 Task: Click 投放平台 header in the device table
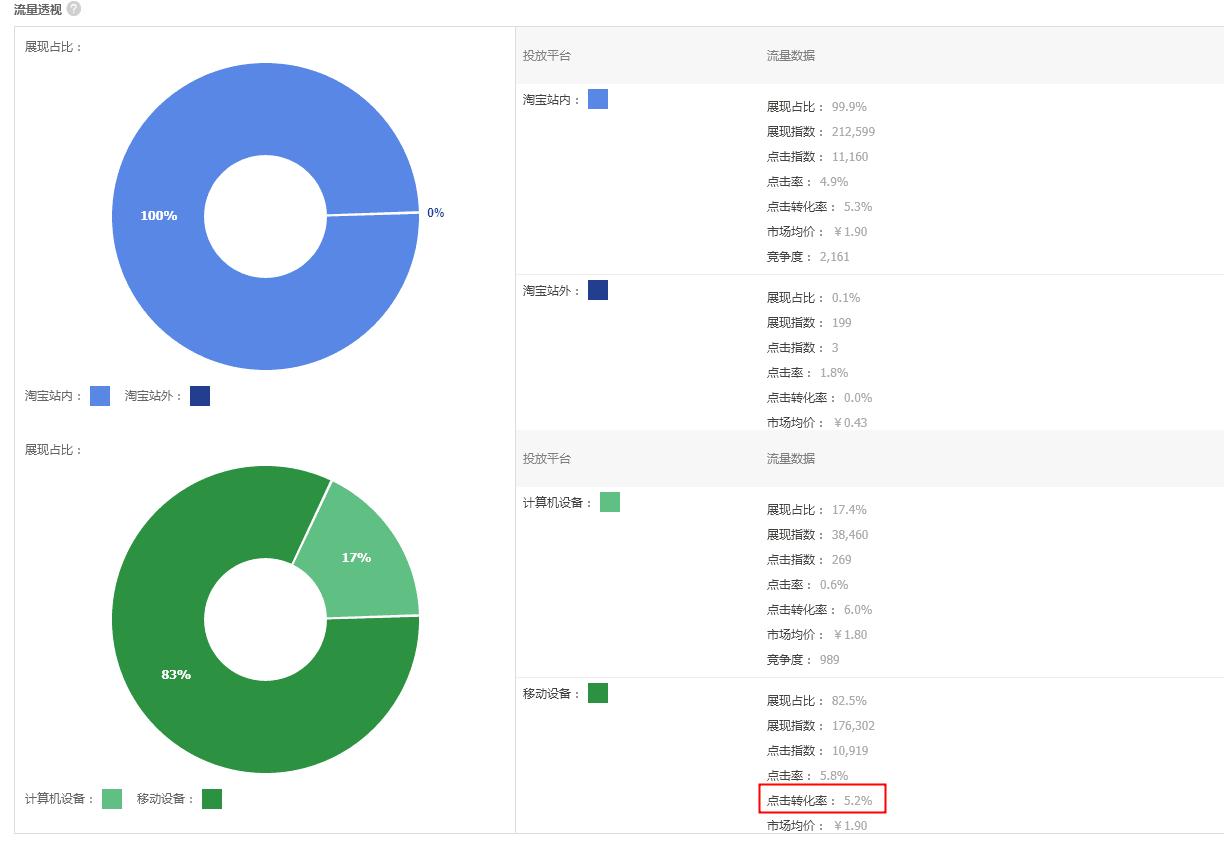(547, 459)
